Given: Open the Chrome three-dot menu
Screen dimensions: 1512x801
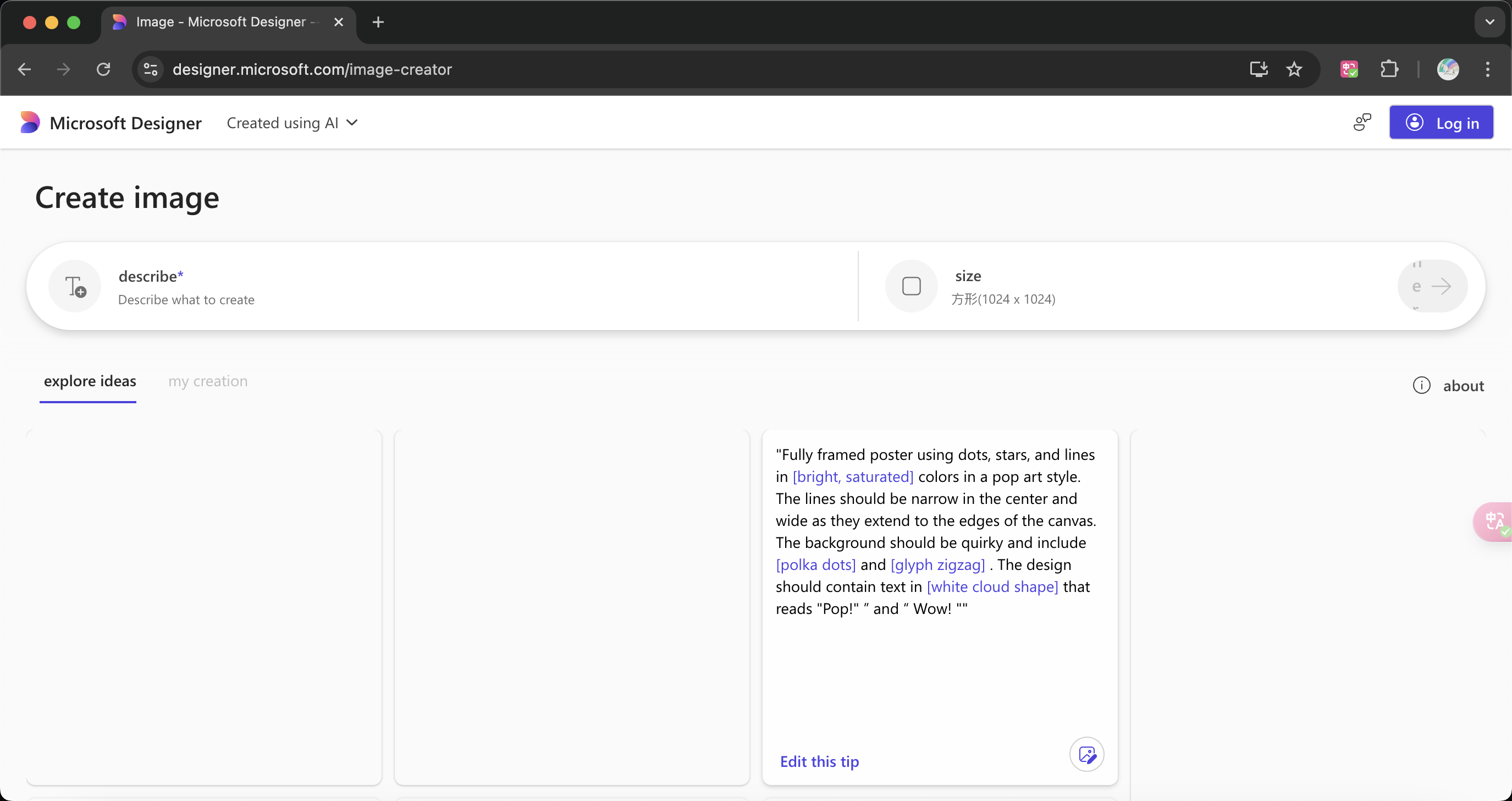Looking at the screenshot, I should (1487, 69).
